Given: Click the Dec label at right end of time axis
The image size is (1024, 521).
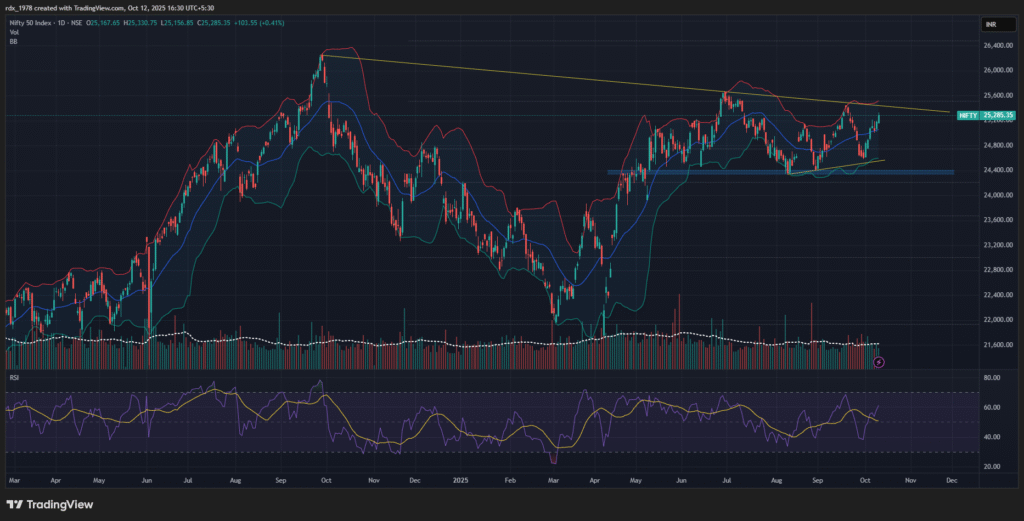Looking at the screenshot, I should pyautogui.click(x=950, y=481).
